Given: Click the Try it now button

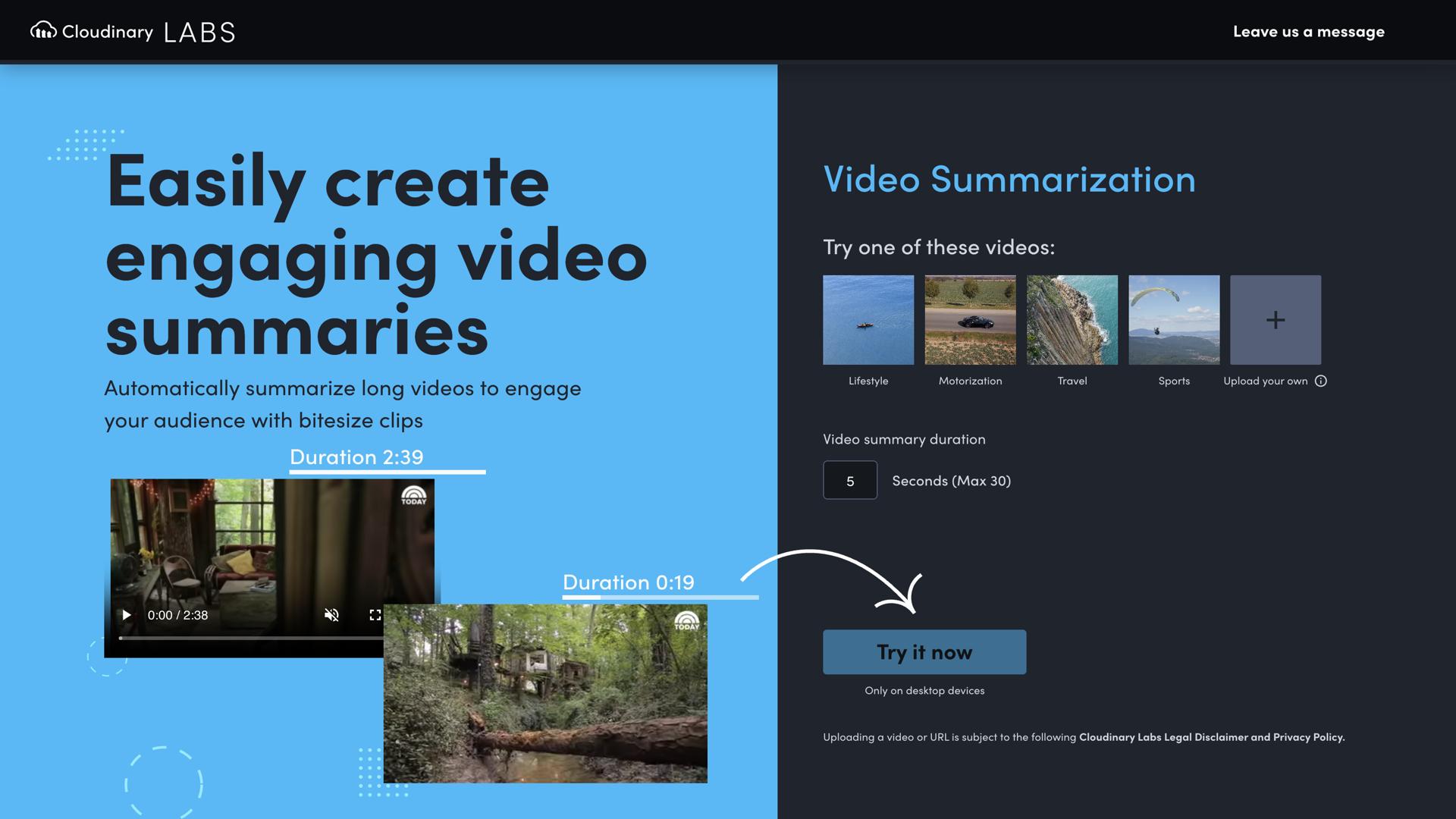Looking at the screenshot, I should [924, 651].
